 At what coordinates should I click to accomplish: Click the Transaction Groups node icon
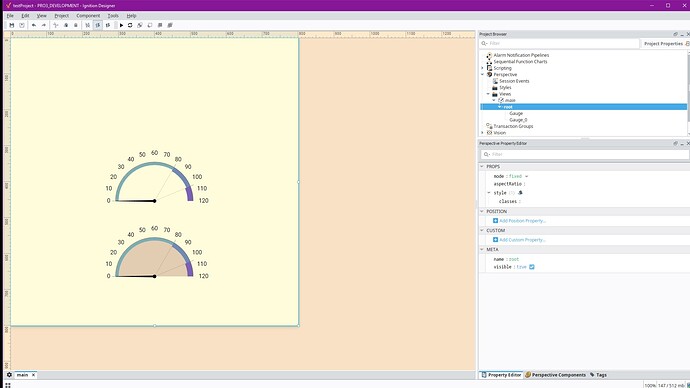489,126
